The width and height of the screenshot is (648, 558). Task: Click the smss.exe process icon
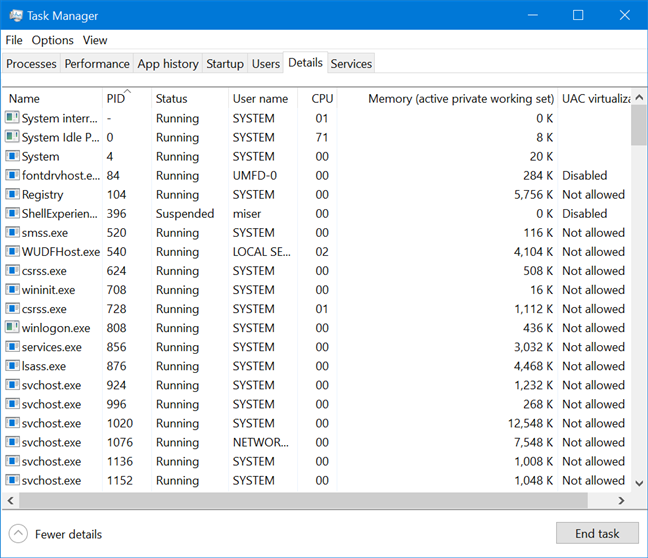click(x=12, y=232)
